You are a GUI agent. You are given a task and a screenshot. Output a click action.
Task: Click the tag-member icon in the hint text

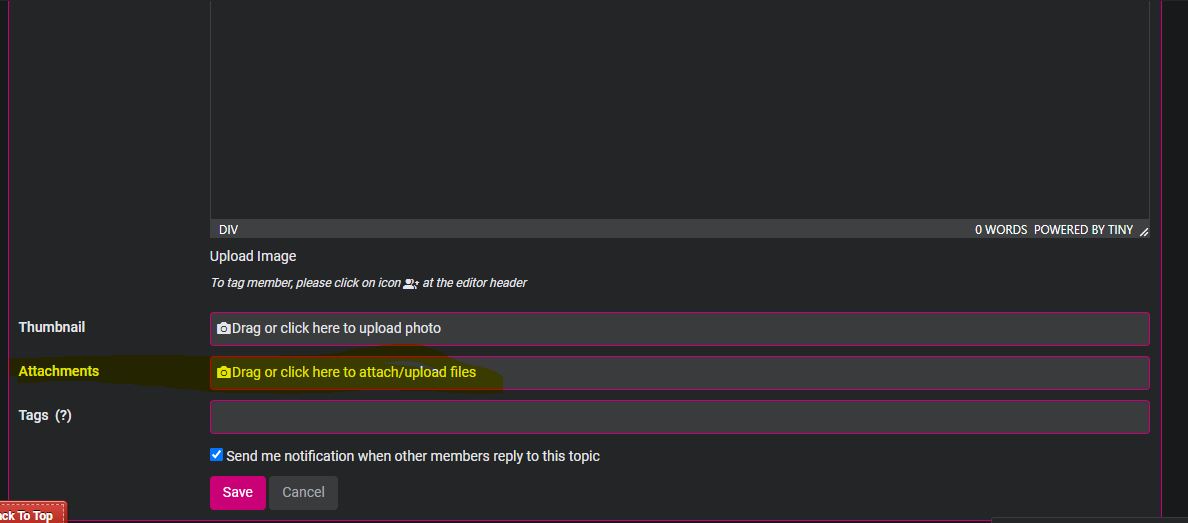[410, 284]
